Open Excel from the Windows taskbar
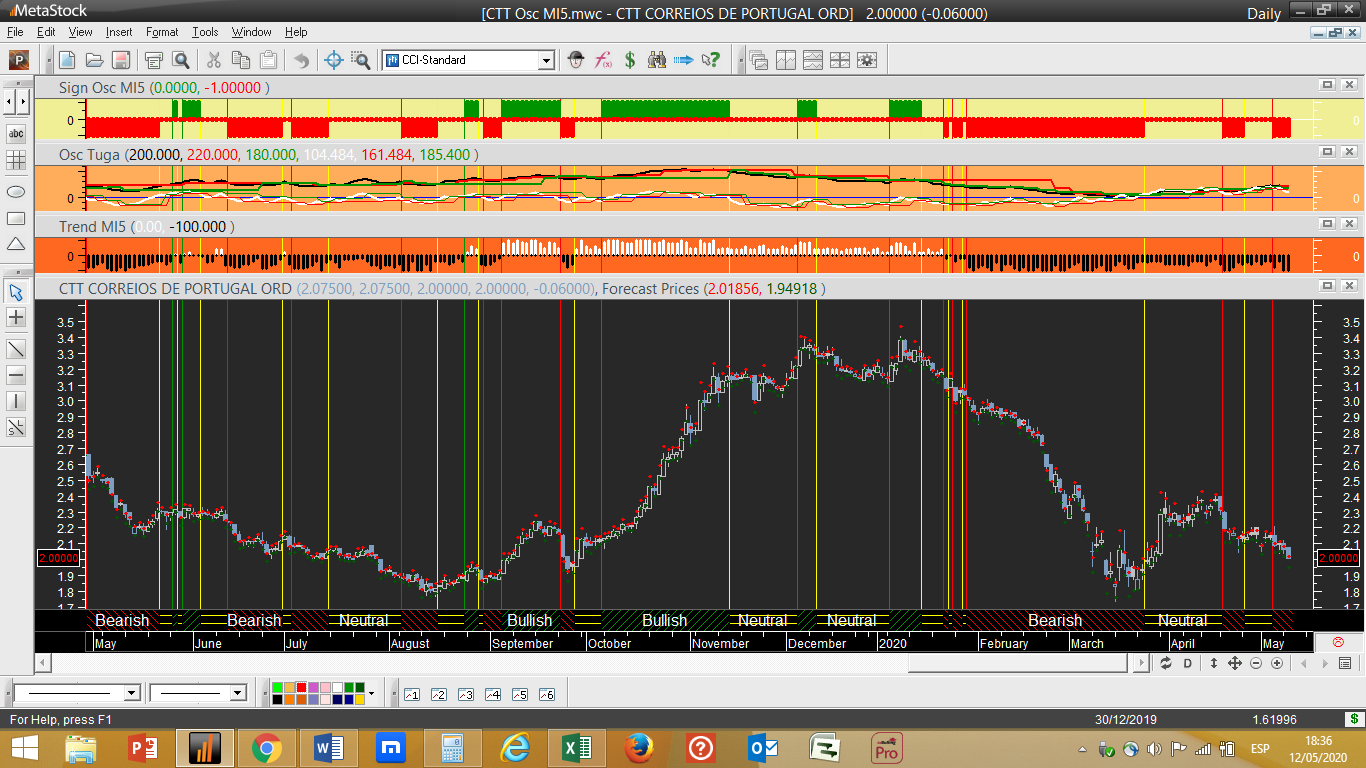Viewport: 1366px width, 768px height. pos(574,748)
